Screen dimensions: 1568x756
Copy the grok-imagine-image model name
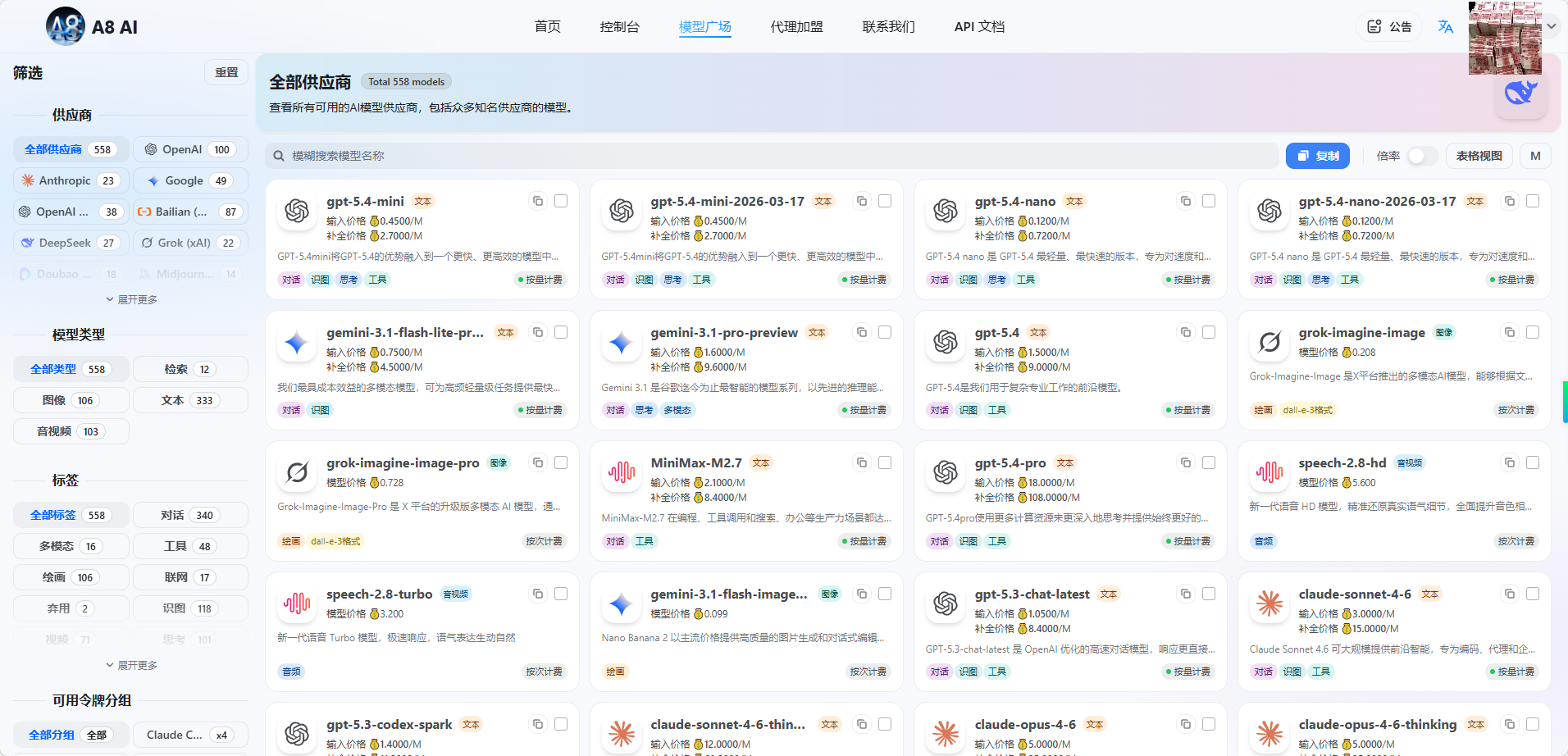click(x=1510, y=332)
